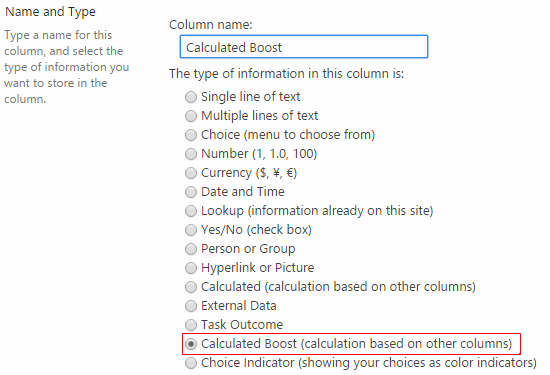550x375 pixels.
Task: Select the Number (1, 1.0, 100) type
Action: 191,154
